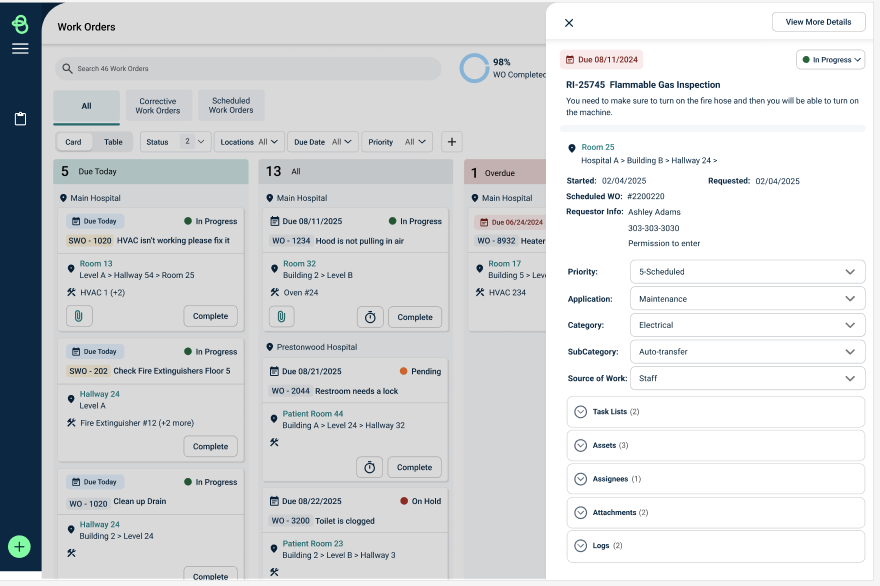Click calendar icon on Due 08/21/2025
Viewport: 880px width, 586px height.
(x=274, y=372)
